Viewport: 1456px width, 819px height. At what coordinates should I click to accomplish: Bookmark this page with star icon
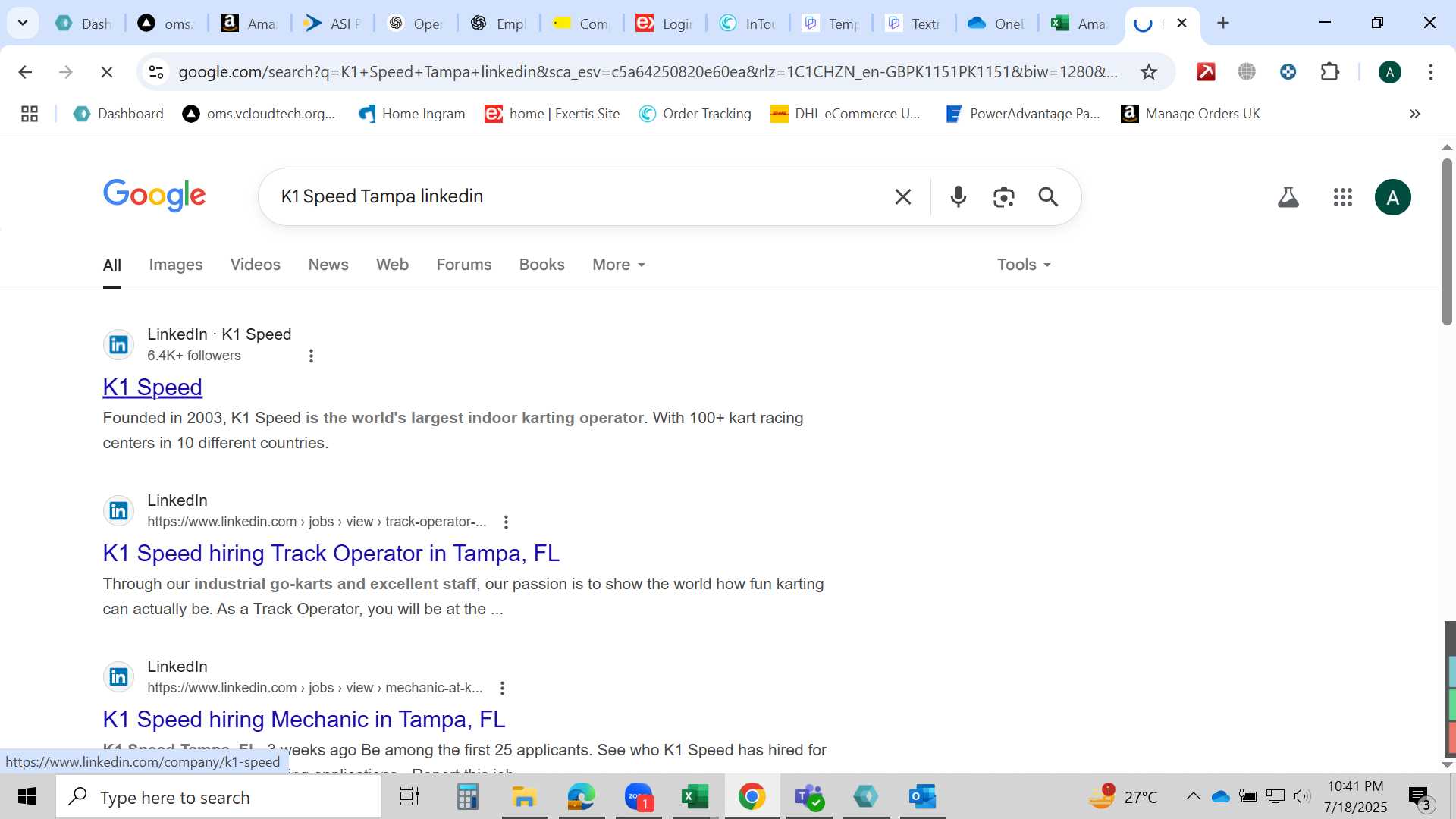point(1148,72)
